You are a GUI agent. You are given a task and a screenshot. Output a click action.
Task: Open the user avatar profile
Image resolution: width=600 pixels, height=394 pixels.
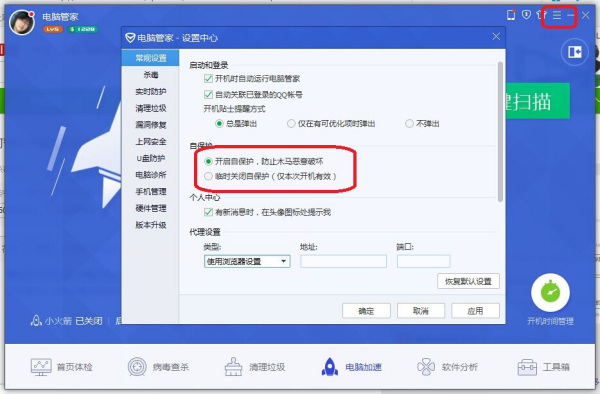coord(21,23)
